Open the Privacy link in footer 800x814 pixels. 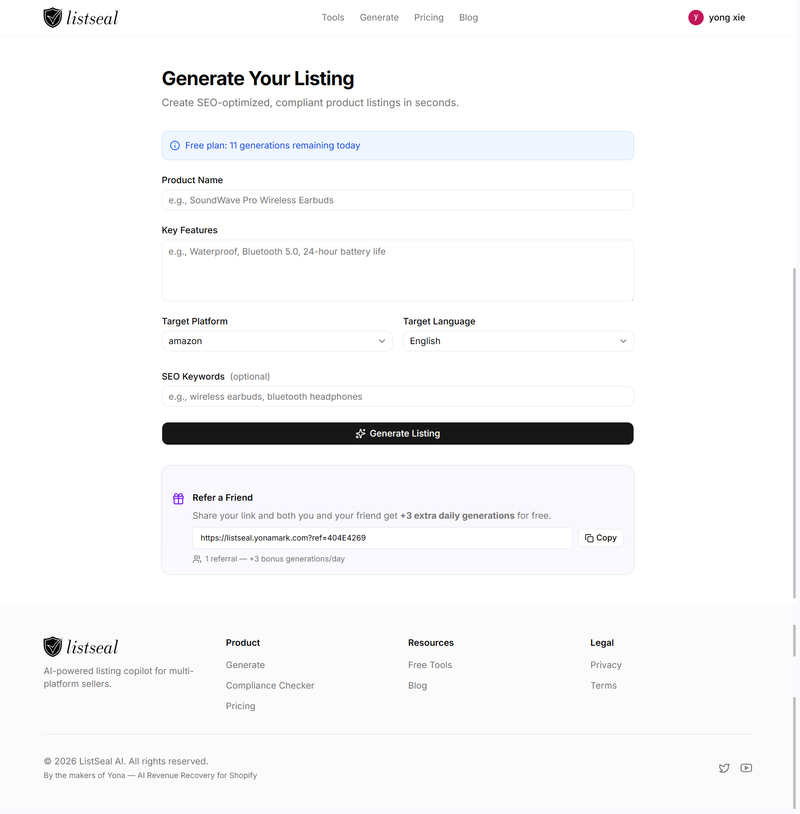click(x=606, y=665)
